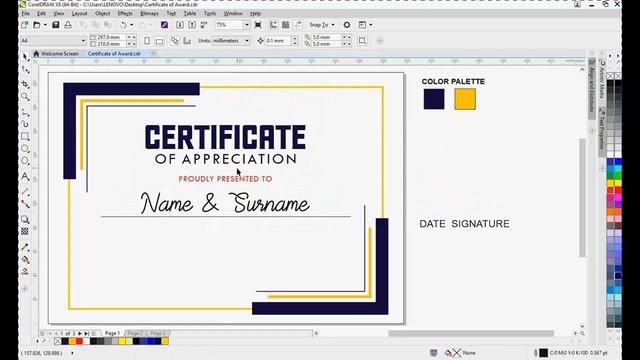The width and height of the screenshot is (640, 360).
Task: Click the Open folder icon
Action: (37, 25)
